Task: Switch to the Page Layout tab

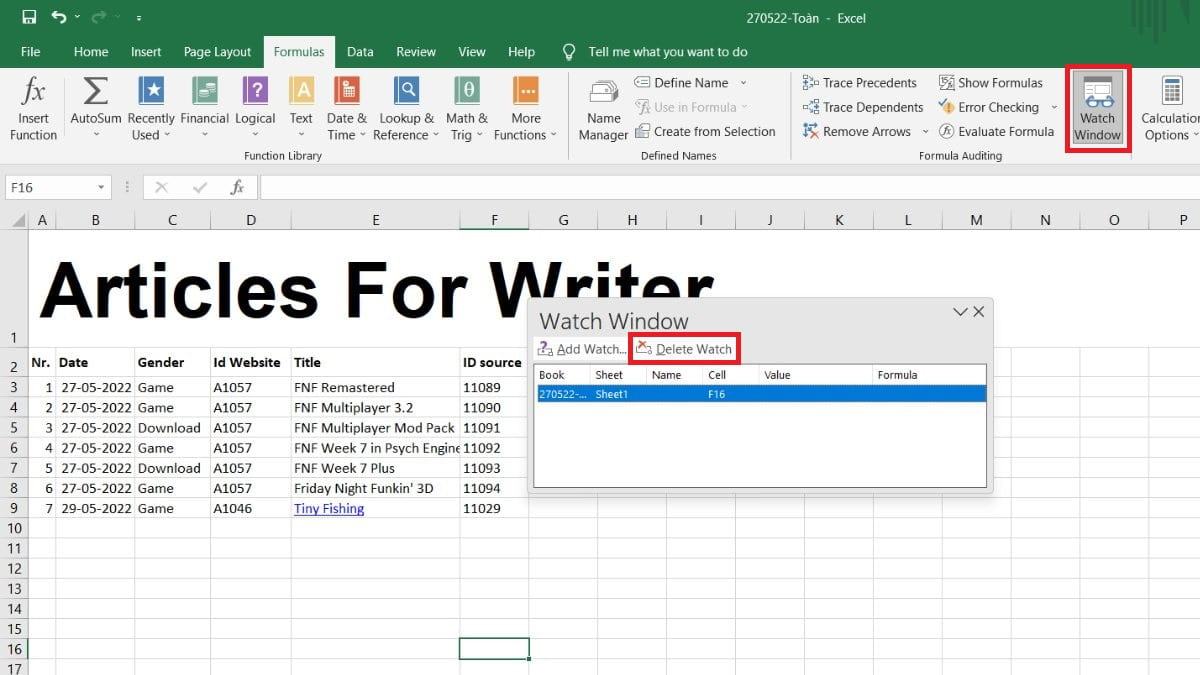Action: 217,52
